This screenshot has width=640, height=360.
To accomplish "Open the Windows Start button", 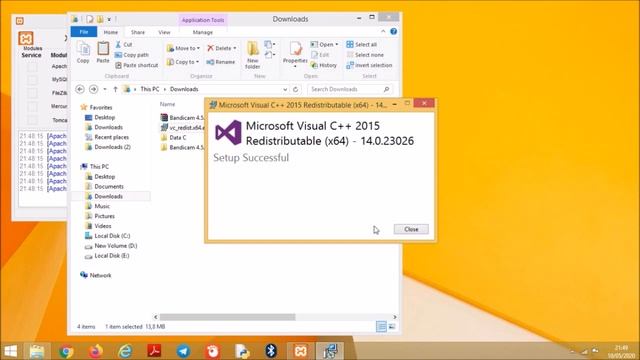I will 10,351.
